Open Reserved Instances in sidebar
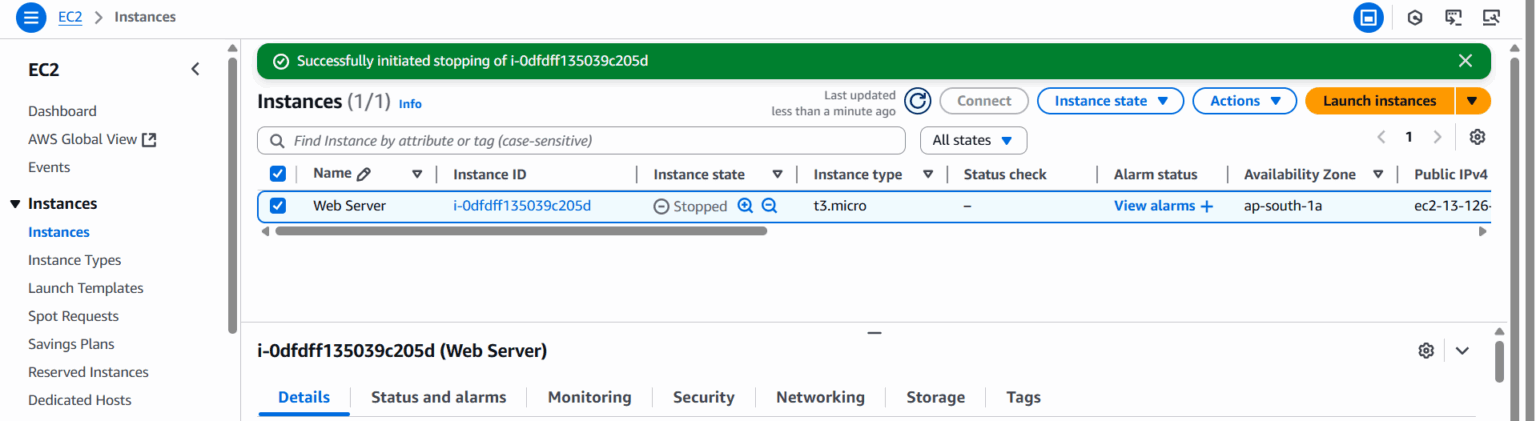The width and height of the screenshot is (1536, 421). point(88,372)
